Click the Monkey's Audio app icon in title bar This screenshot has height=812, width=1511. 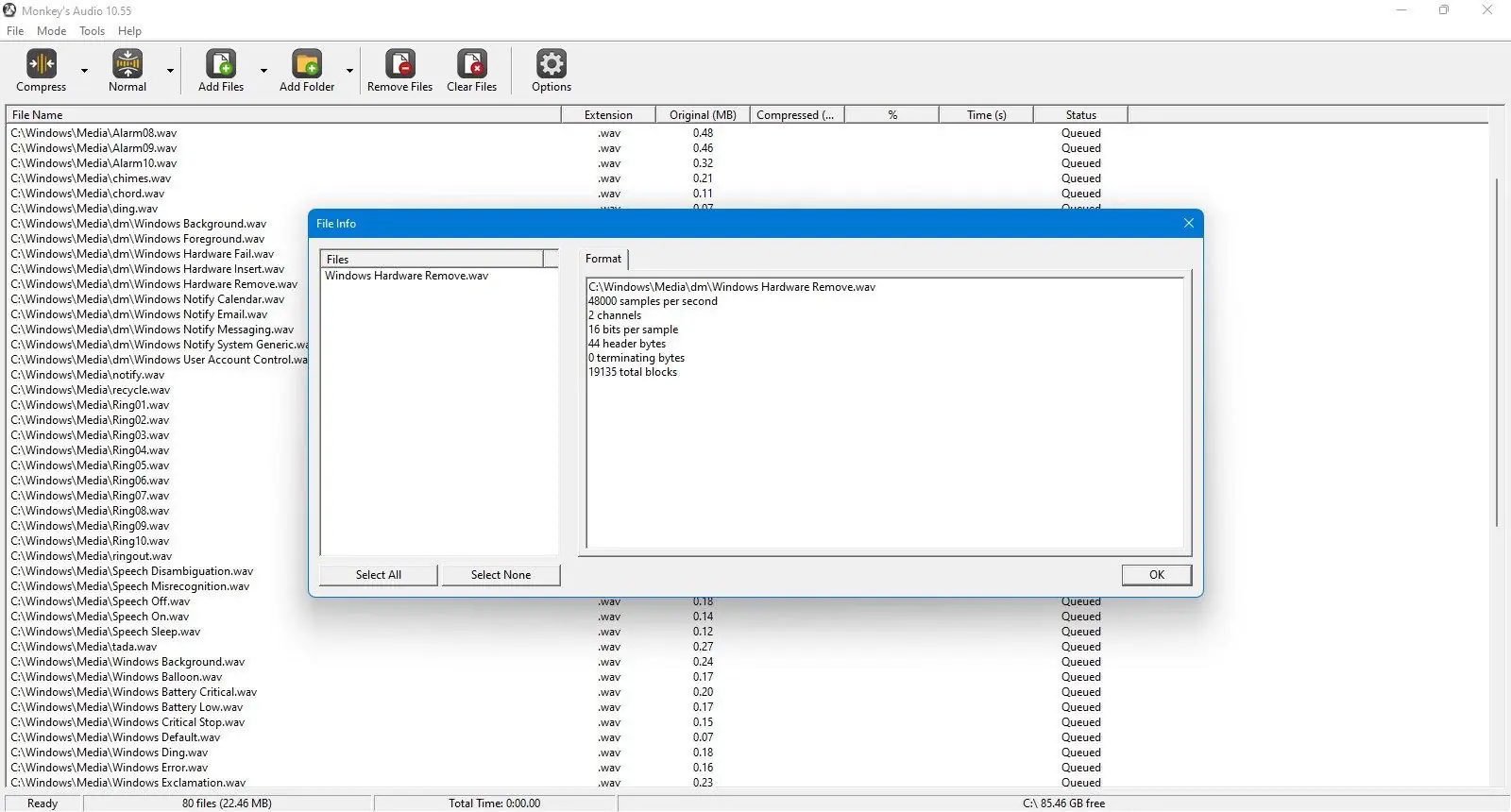(x=10, y=10)
